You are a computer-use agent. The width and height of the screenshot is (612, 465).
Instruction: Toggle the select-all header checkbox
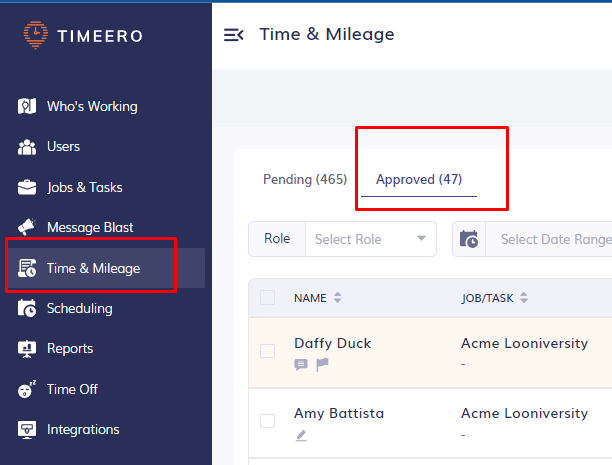[x=267, y=298]
